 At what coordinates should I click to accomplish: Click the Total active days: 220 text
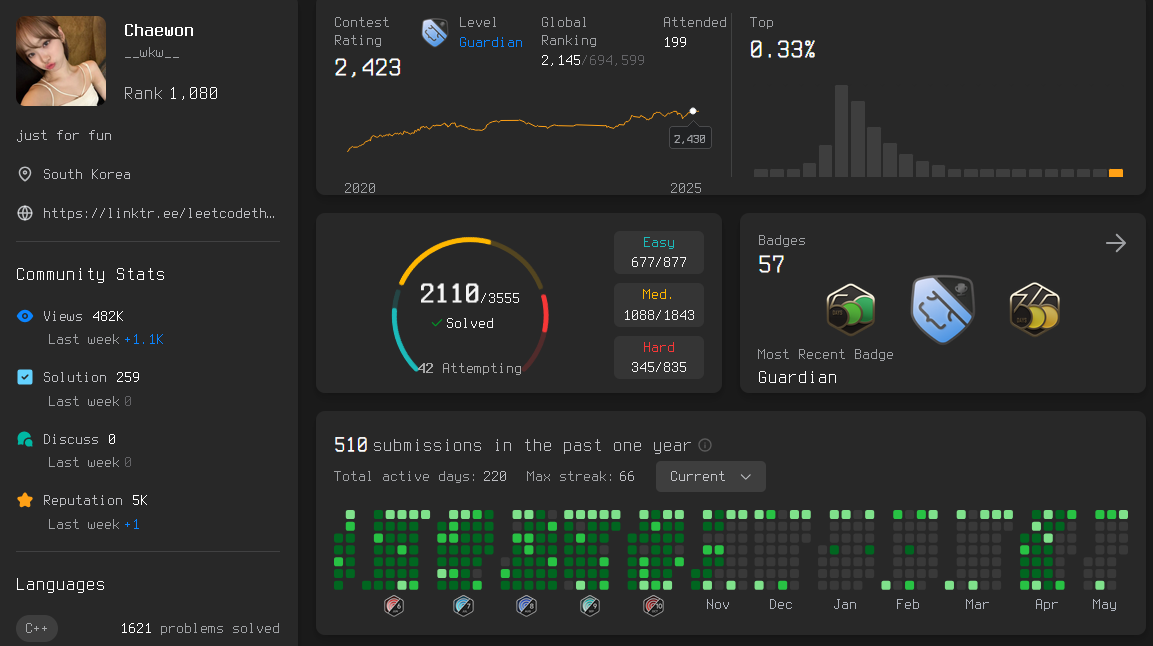420,476
